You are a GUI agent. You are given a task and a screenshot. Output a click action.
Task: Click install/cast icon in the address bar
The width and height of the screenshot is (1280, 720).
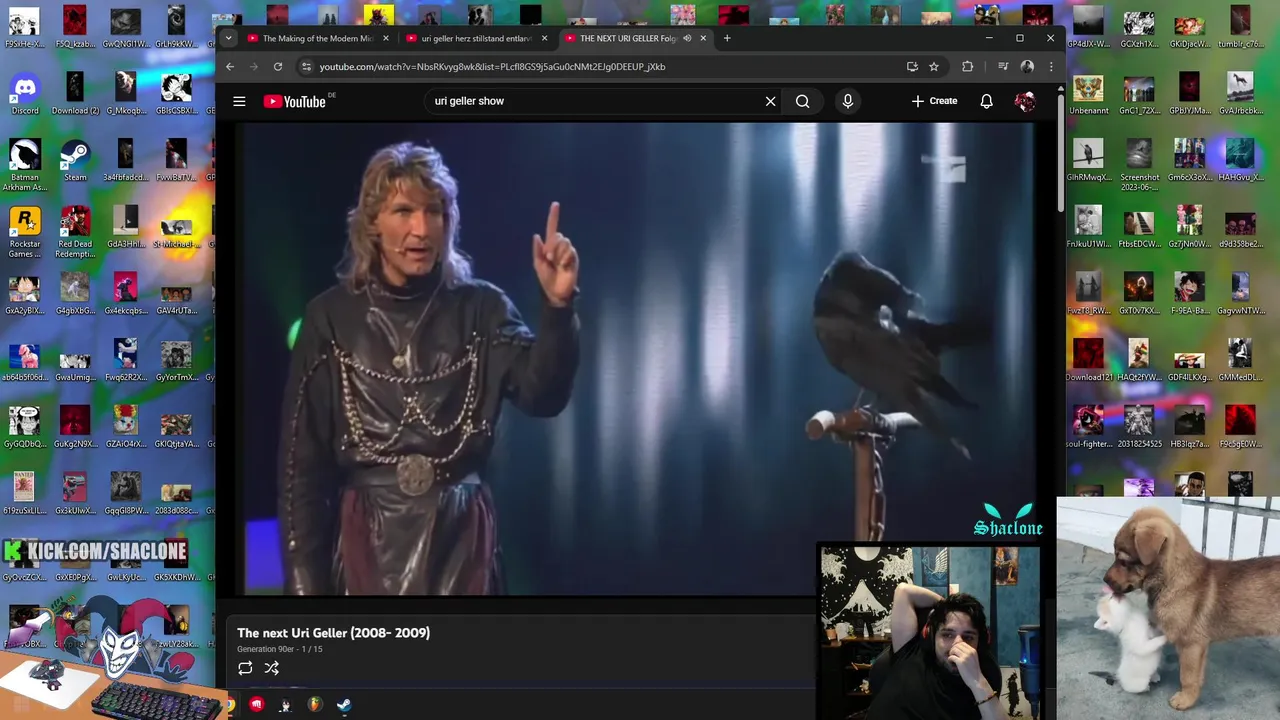click(912, 66)
